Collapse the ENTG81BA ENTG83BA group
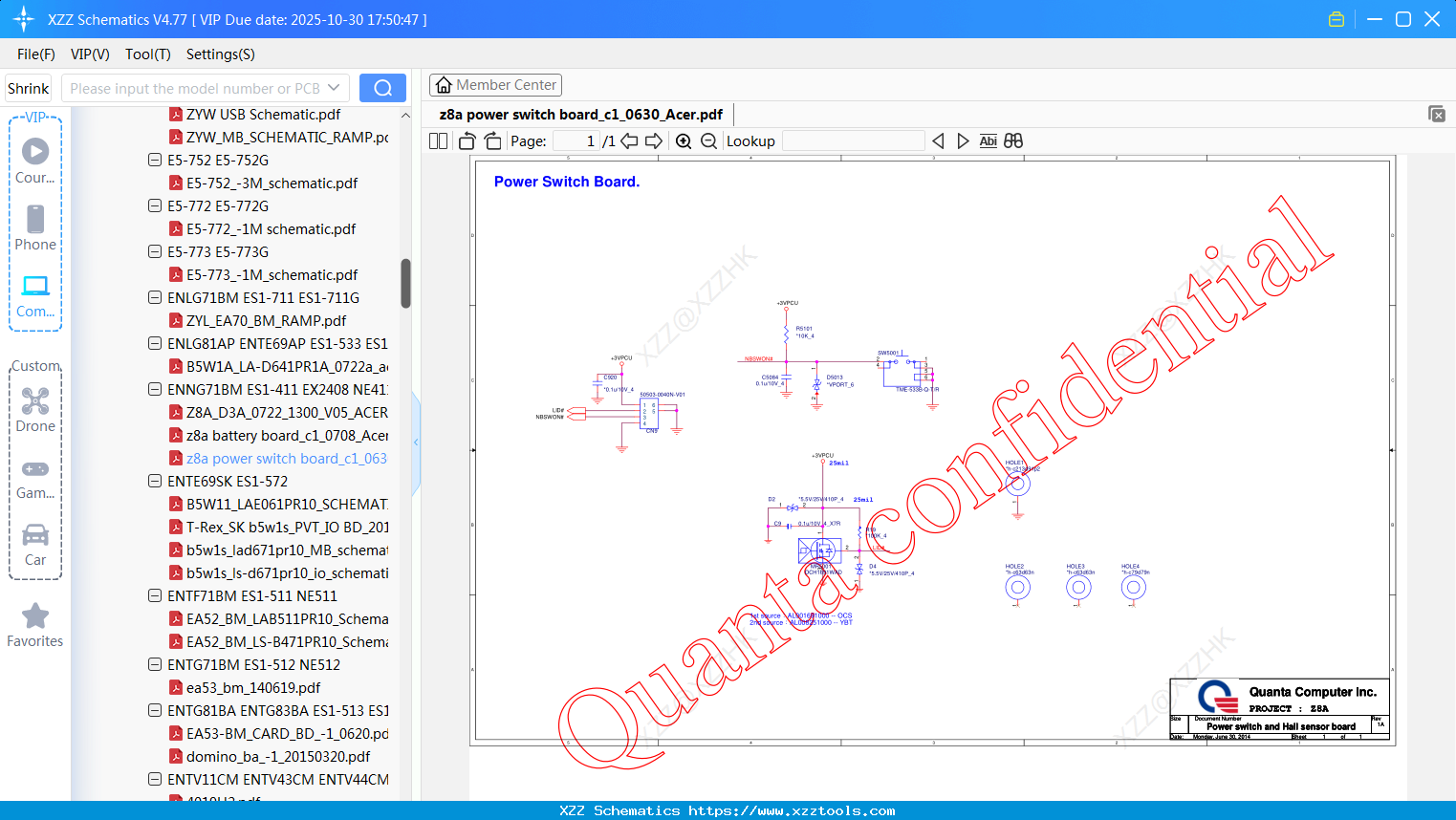 (x=155, y=710)
